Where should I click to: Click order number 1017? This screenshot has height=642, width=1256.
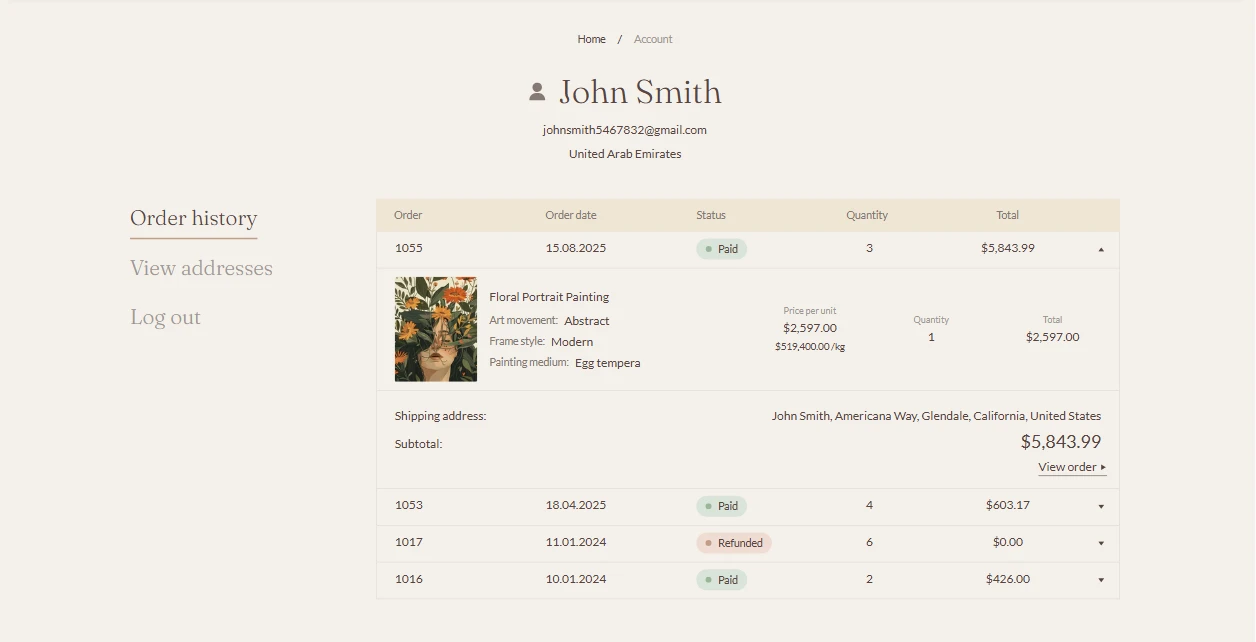(x=409, y=542)
